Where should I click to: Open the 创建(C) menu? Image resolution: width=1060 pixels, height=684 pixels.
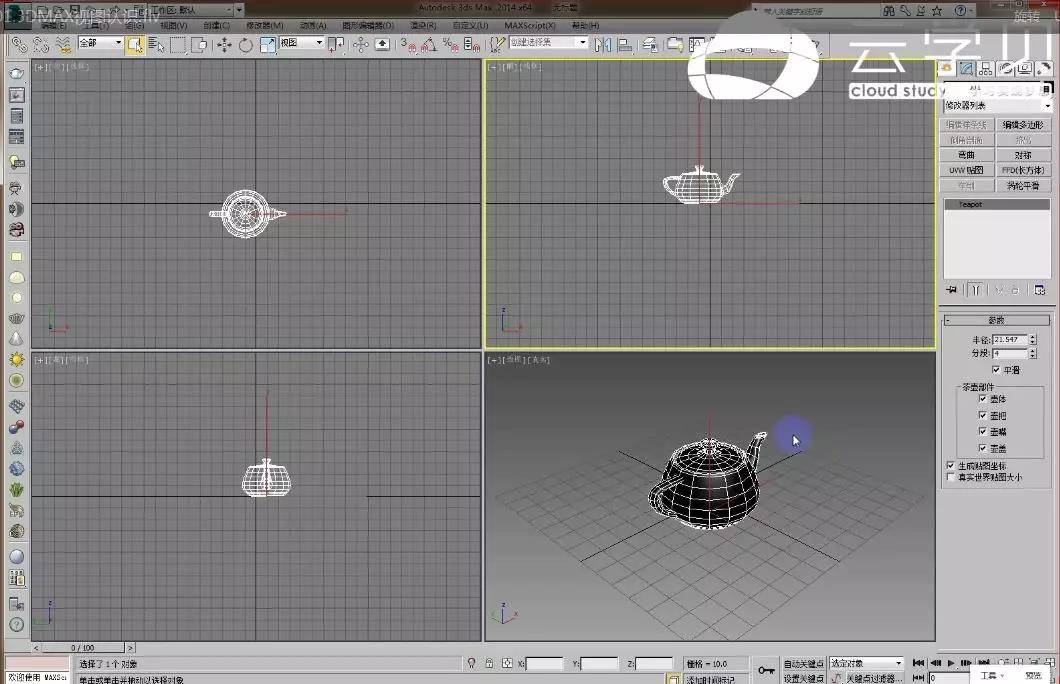pyautogui.click(x=216, y=26)
